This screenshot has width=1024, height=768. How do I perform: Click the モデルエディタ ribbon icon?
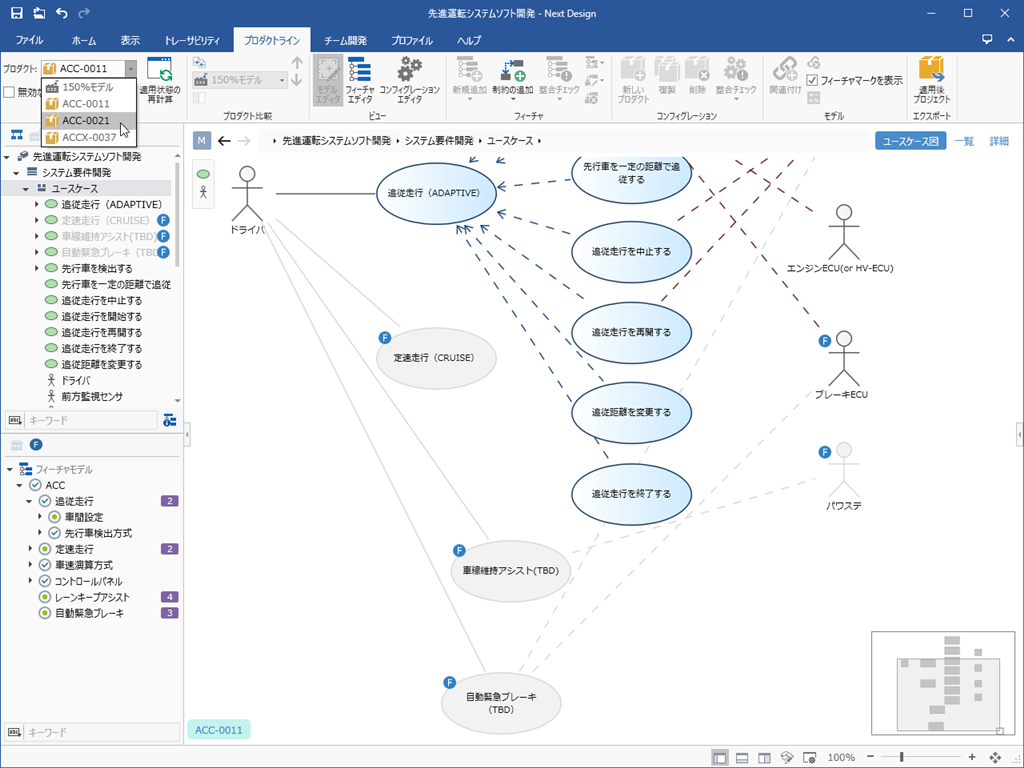(x=328, y=81)
